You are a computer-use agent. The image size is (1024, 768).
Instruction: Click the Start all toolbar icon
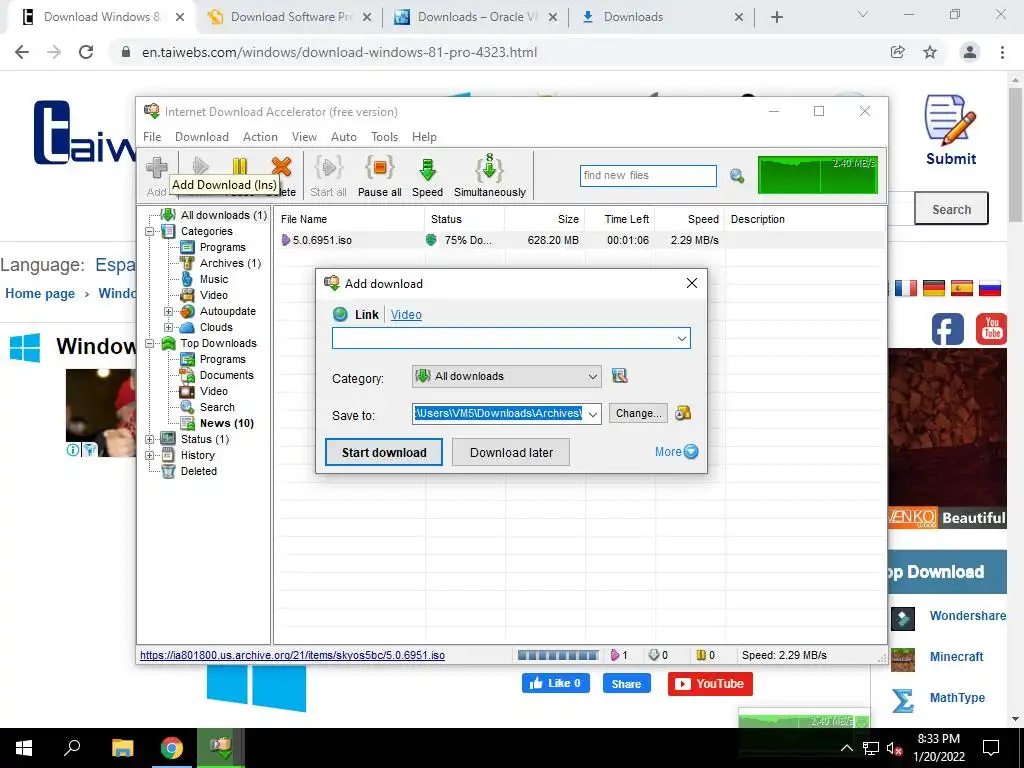pos(328,175)
